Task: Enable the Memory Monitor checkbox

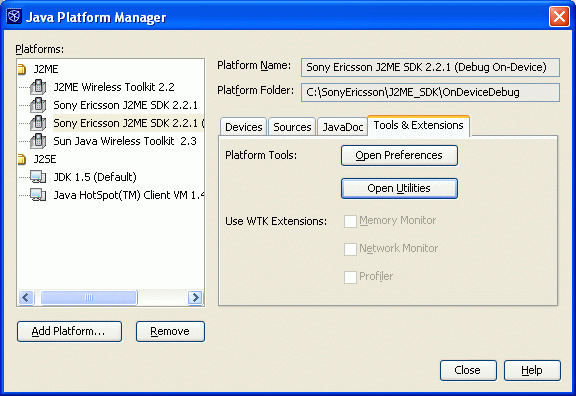Action: pyautogui.click(x=350, y=222)
